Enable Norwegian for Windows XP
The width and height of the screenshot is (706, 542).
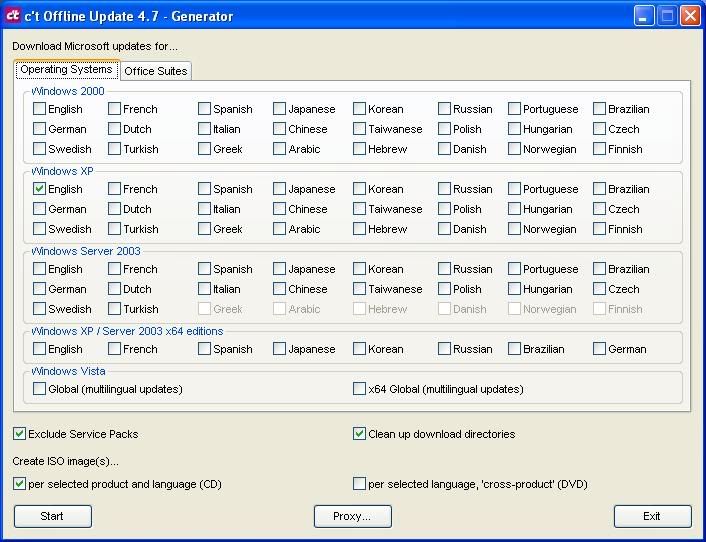tap(514, 229)
